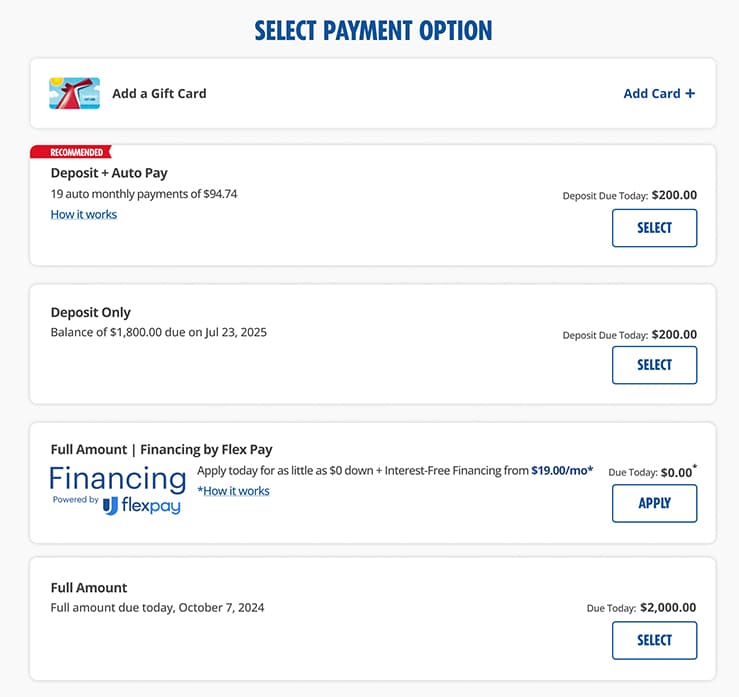Select the Full Amount payment option

coord(654,640)
